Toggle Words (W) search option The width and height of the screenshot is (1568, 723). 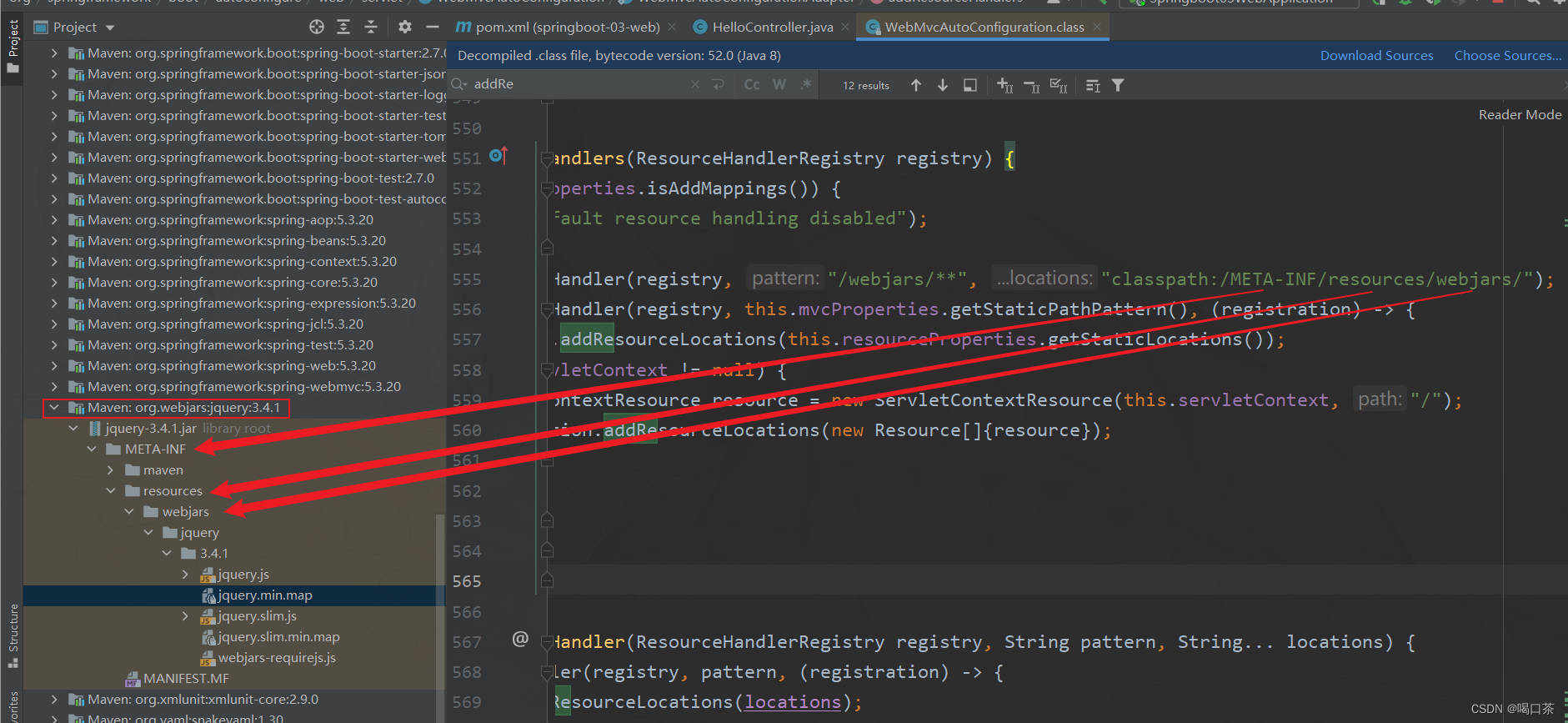click(779, 84)
